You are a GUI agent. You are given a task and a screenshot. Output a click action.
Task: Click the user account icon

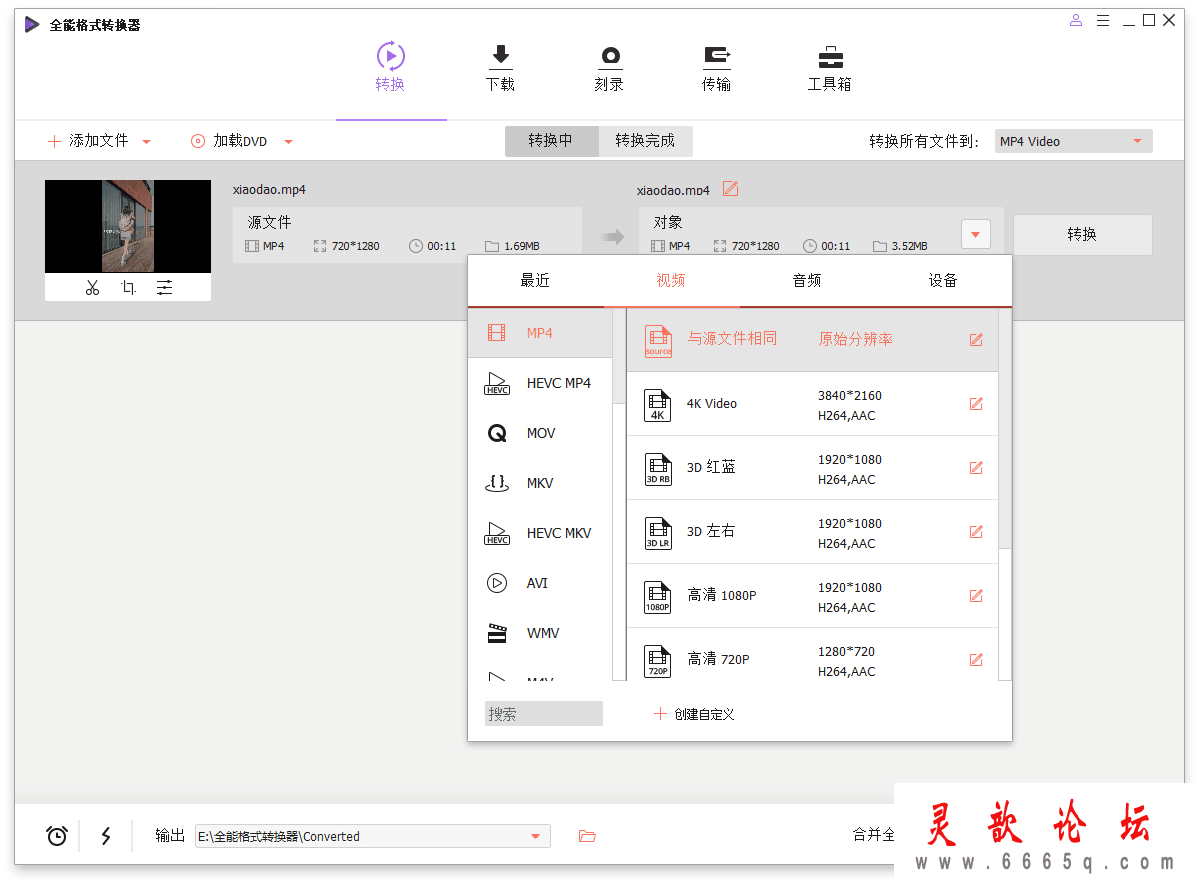(1076, 21)
